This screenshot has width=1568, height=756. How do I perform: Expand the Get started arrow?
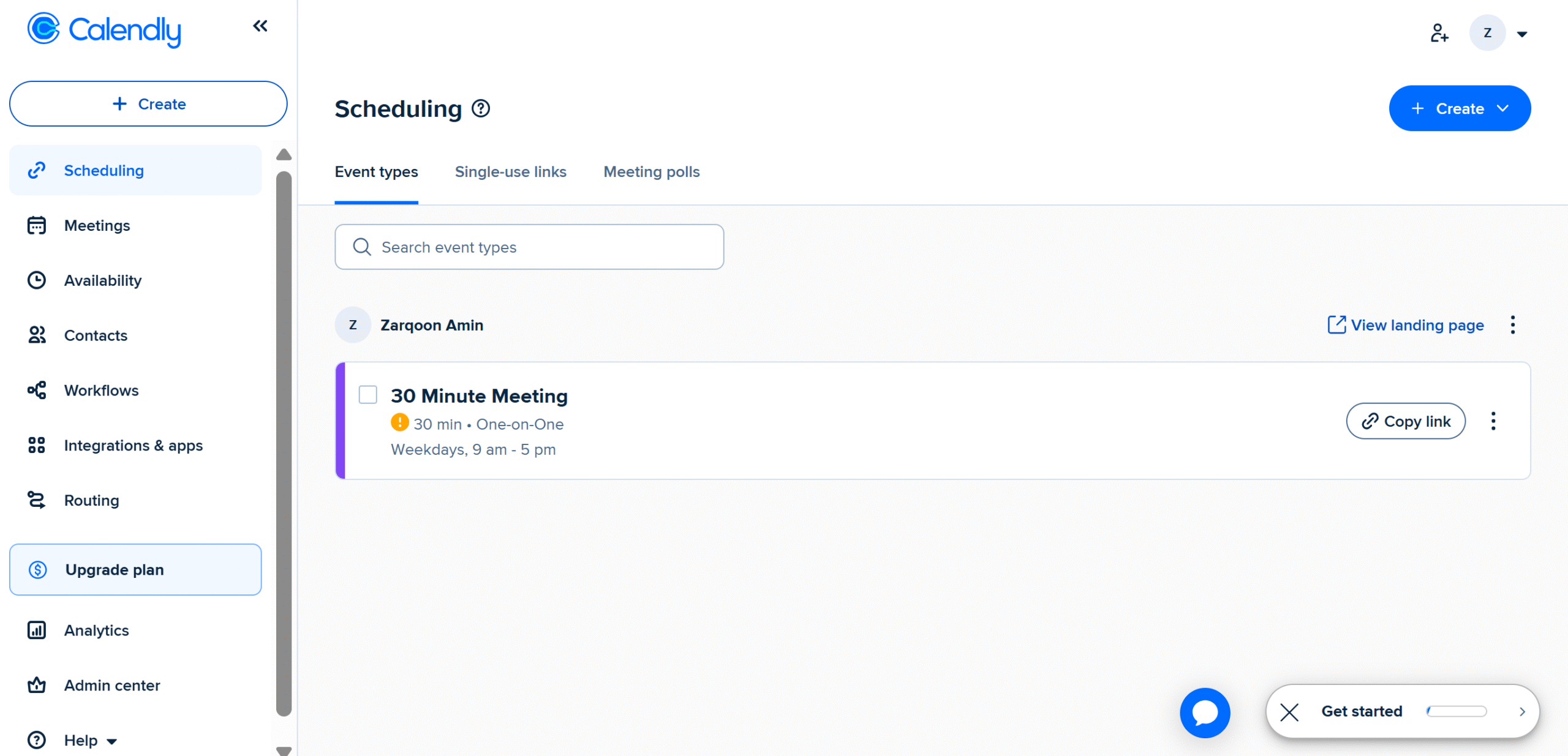click(1522, 712)
